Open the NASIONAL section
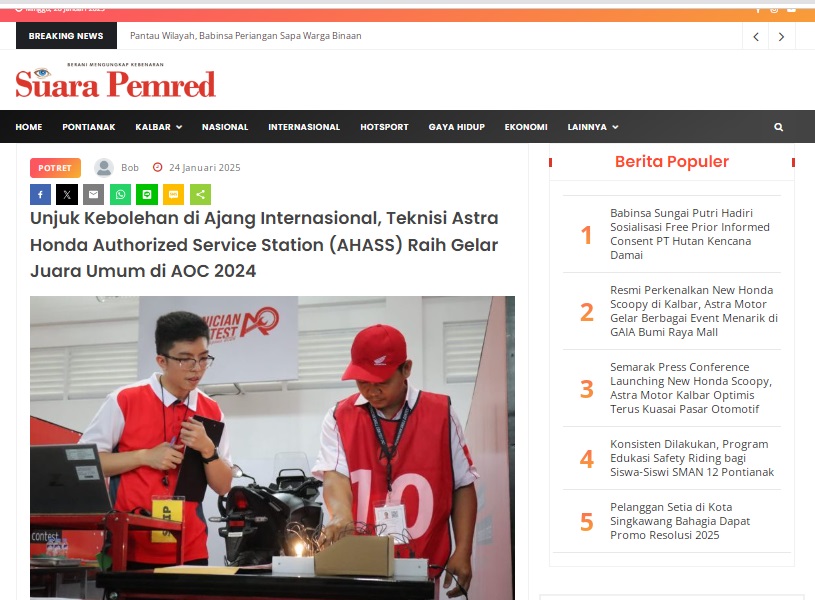The width and height of the screenshot is (815, 600). click(225, 127)
